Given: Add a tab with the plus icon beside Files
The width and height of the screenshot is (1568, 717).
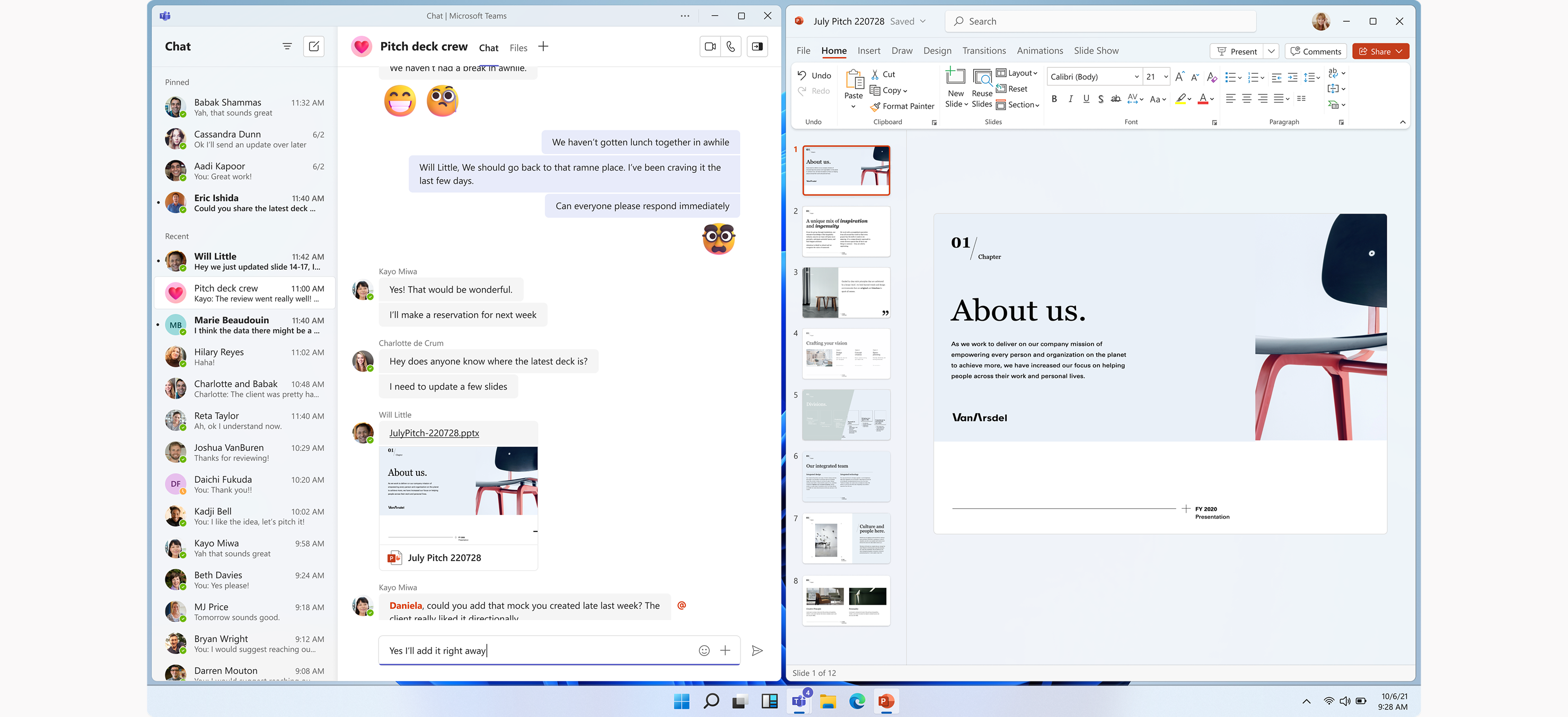Looking at the screenshot, I should coord(543,47).
